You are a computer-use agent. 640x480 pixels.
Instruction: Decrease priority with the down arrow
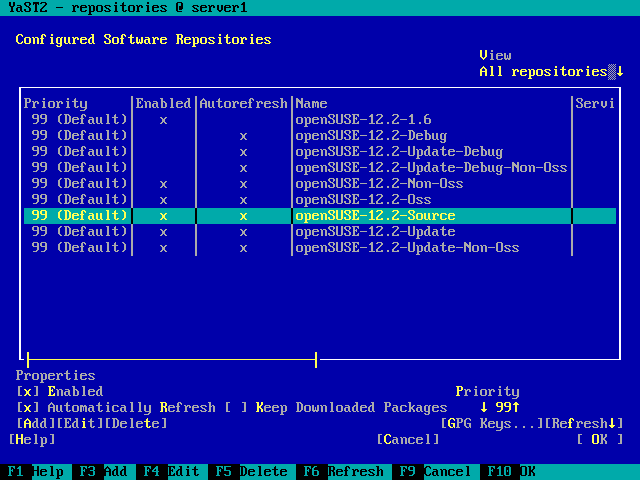point(484,407)
